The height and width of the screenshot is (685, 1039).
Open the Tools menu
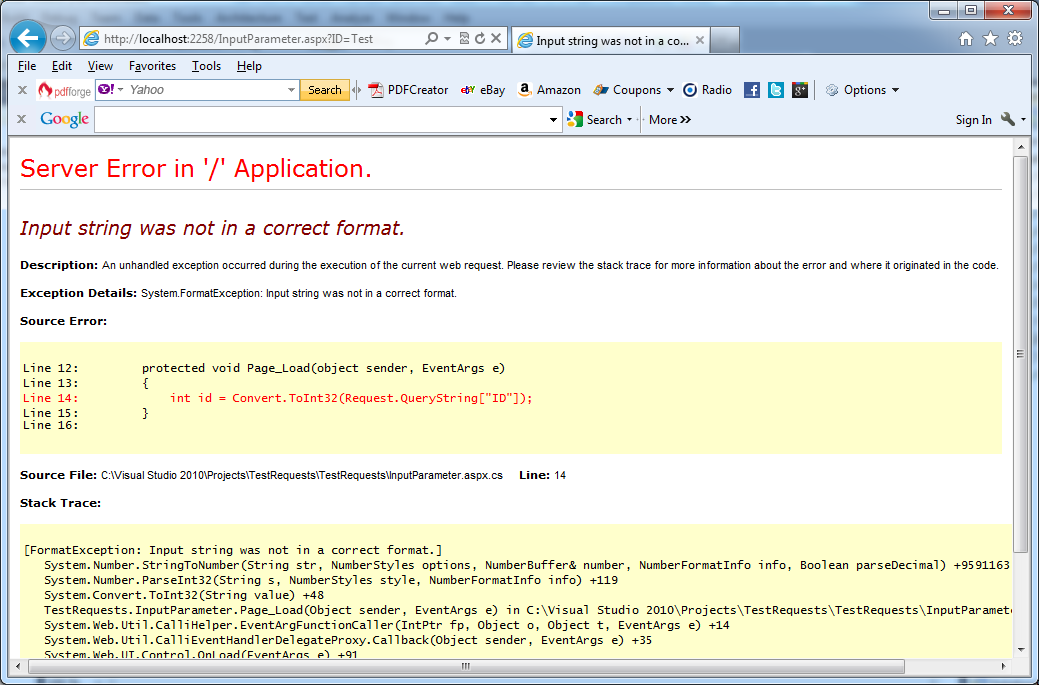[206, 66]
